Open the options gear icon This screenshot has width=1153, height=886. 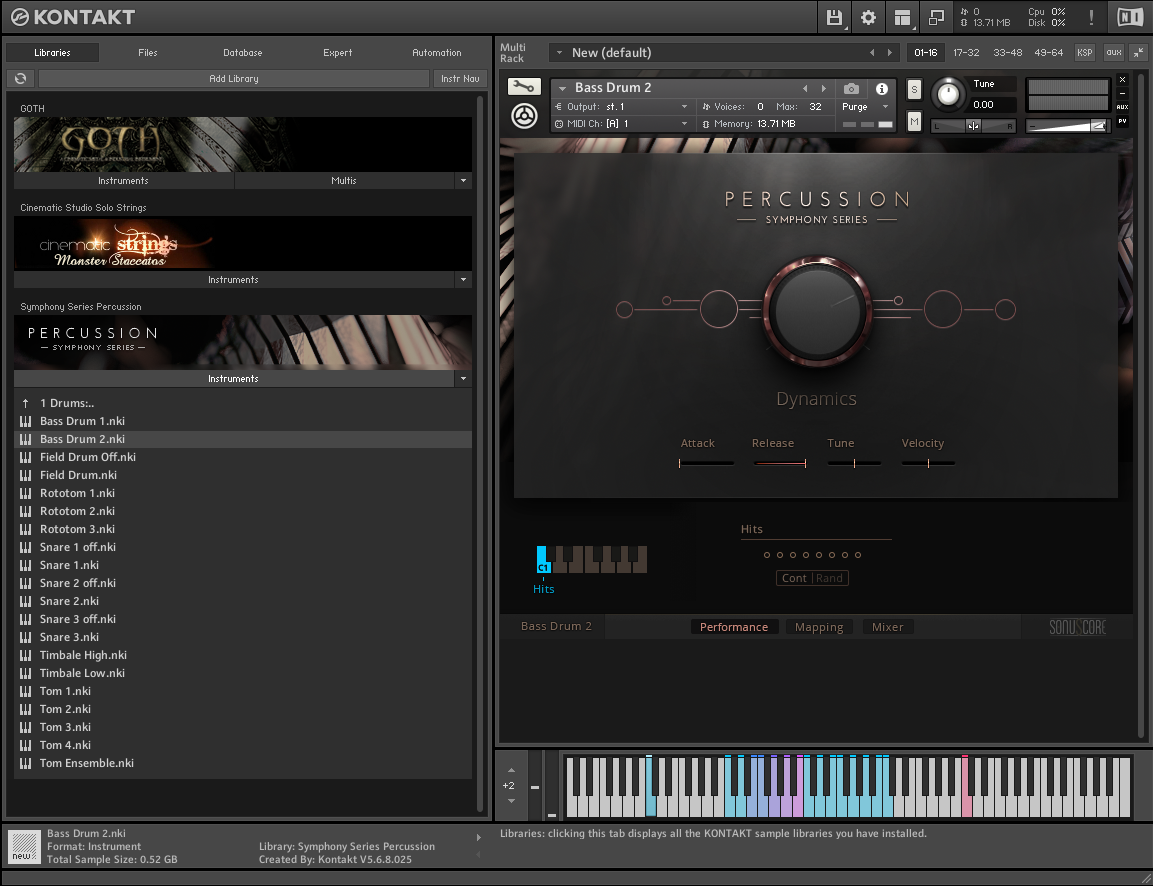[x=868, y=17]
